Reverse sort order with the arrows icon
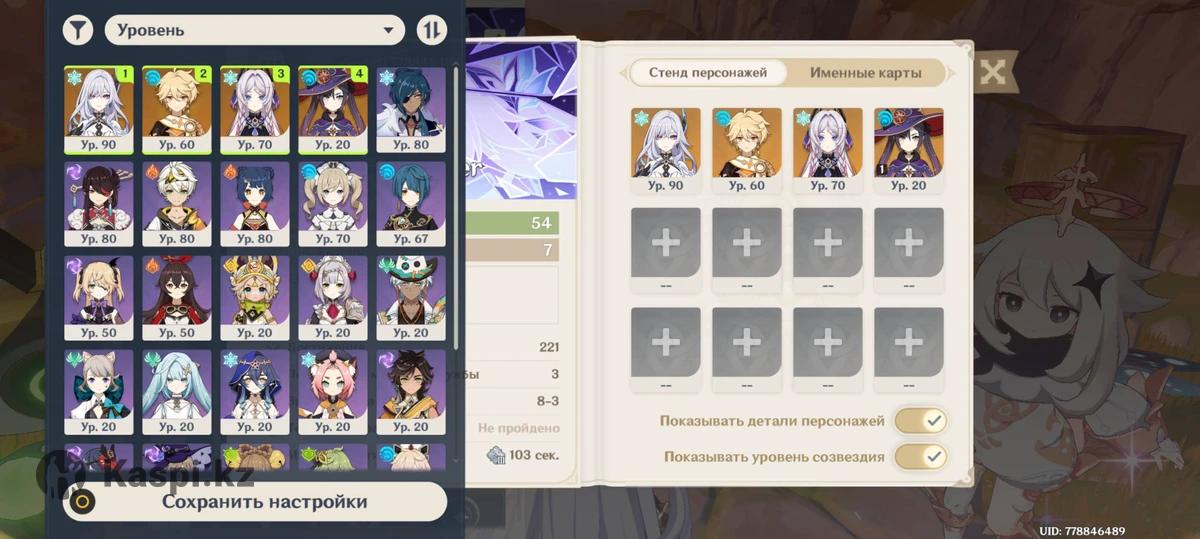This screenshot has width=1200, height=539. (x=431, y=30)
